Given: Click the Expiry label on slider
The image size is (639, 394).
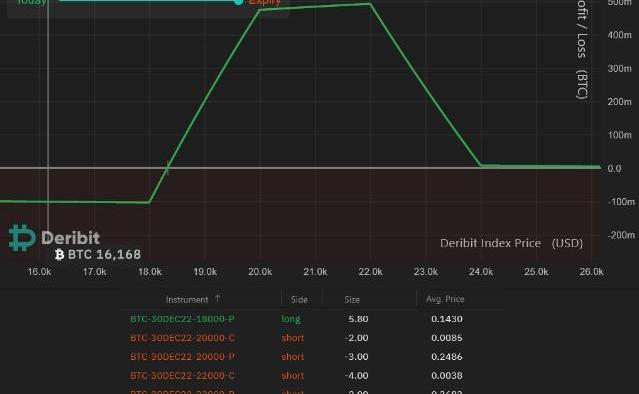Looking at the screenshot, I should 264,2.
